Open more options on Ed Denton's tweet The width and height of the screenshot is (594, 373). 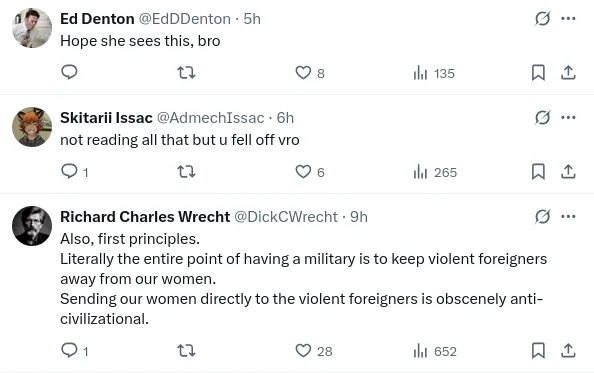[x=568, y=19]
